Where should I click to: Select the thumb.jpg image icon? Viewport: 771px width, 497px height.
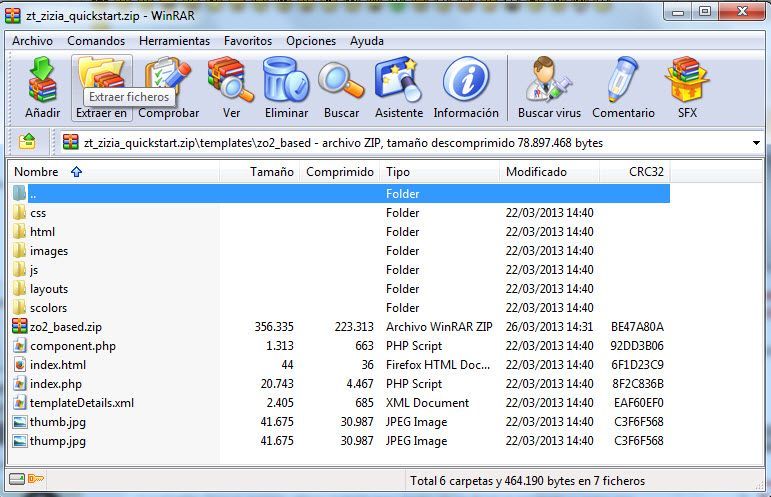[20, 422]
